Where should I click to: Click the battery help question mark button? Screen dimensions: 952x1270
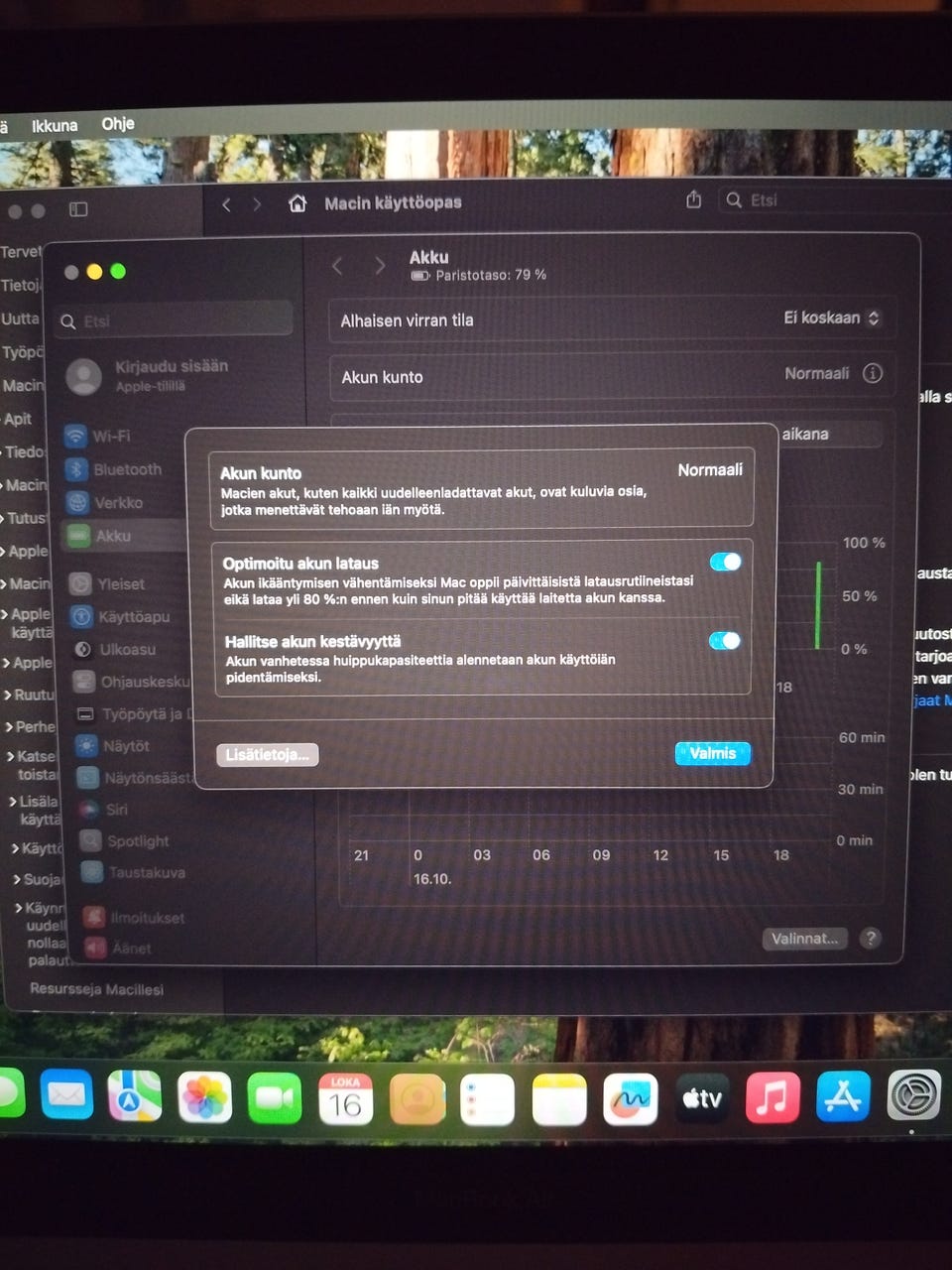(x=870, y=938)
